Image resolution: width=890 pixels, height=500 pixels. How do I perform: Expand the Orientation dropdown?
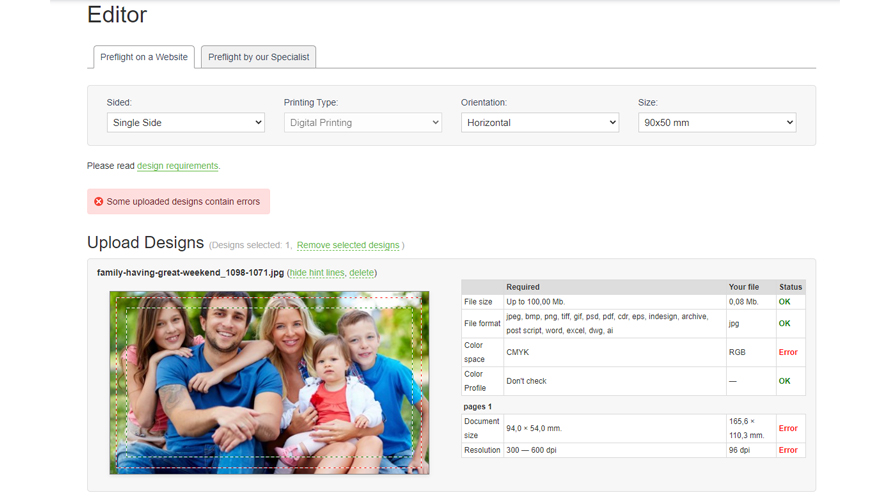[x=540, y=123]
